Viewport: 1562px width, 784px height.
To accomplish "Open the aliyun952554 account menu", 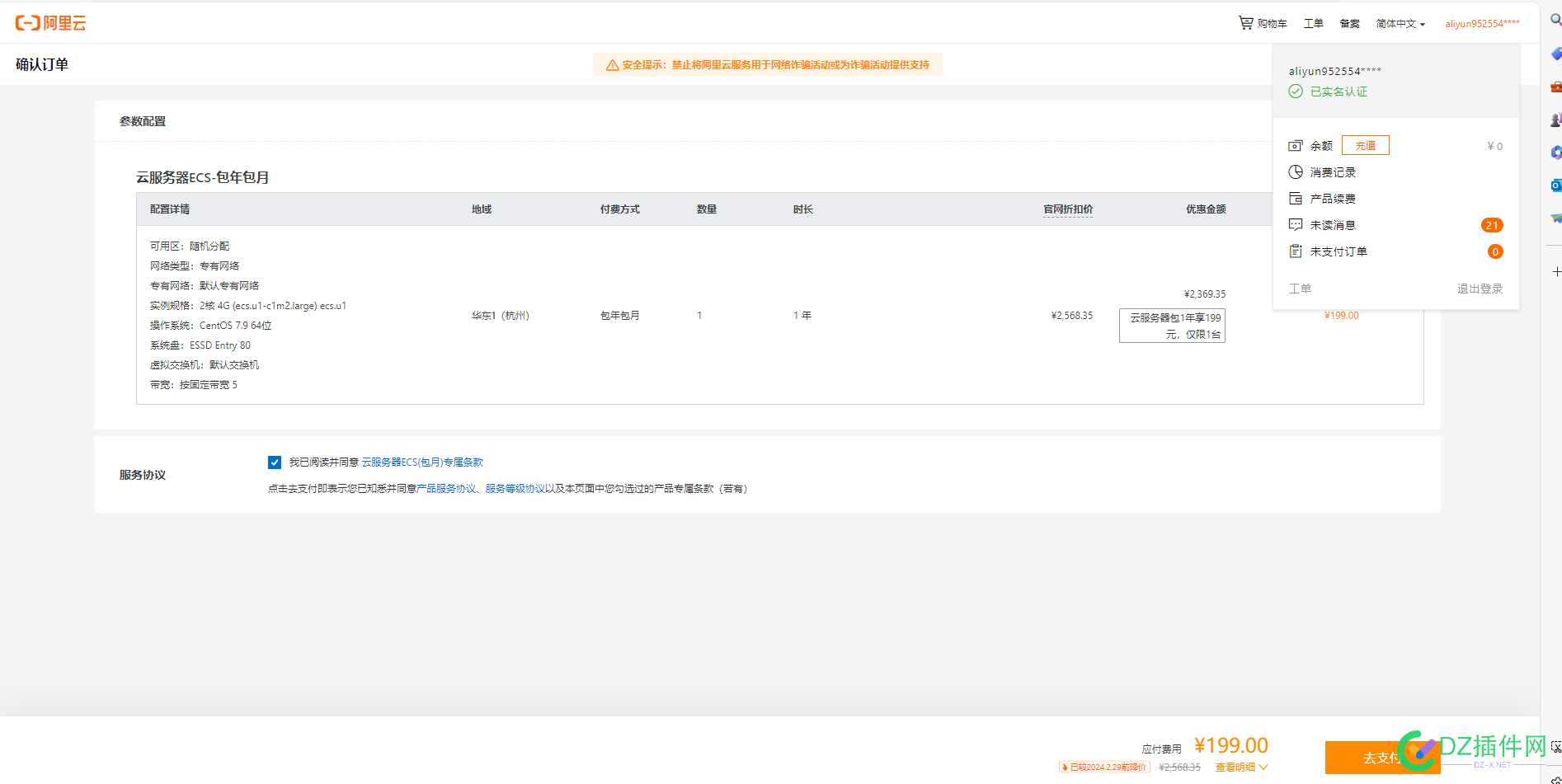I will [1482, 24].
